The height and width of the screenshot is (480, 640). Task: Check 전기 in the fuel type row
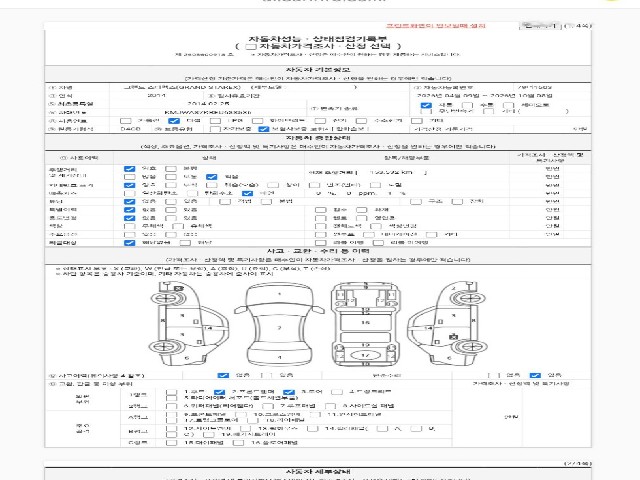[x=320, y=121]
